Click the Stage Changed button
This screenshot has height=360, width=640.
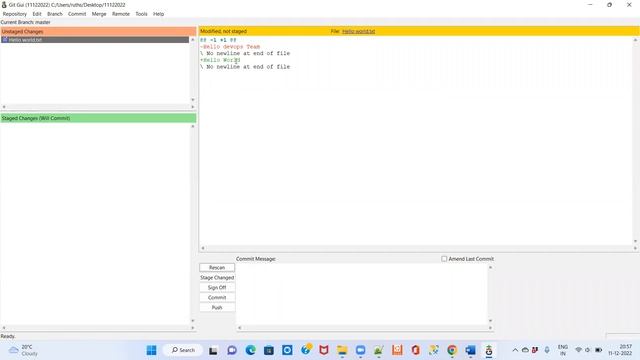click(x=217, y=278)
